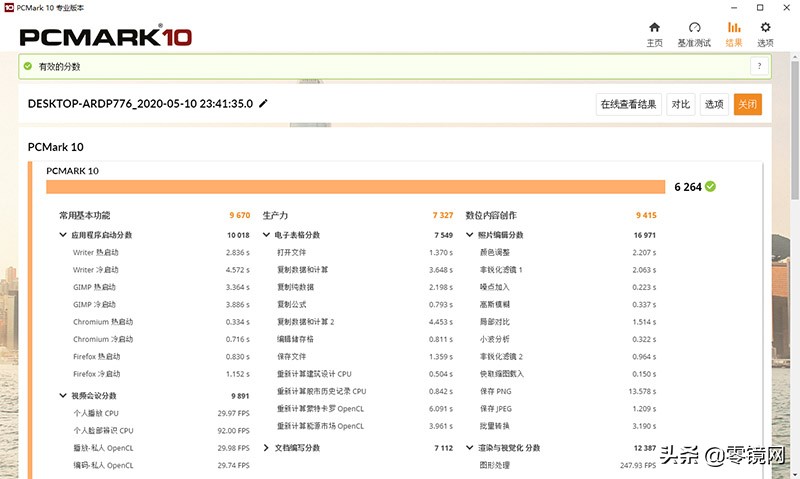Click the question mark help icon
800x479 pixels.
tap(759, 66)
